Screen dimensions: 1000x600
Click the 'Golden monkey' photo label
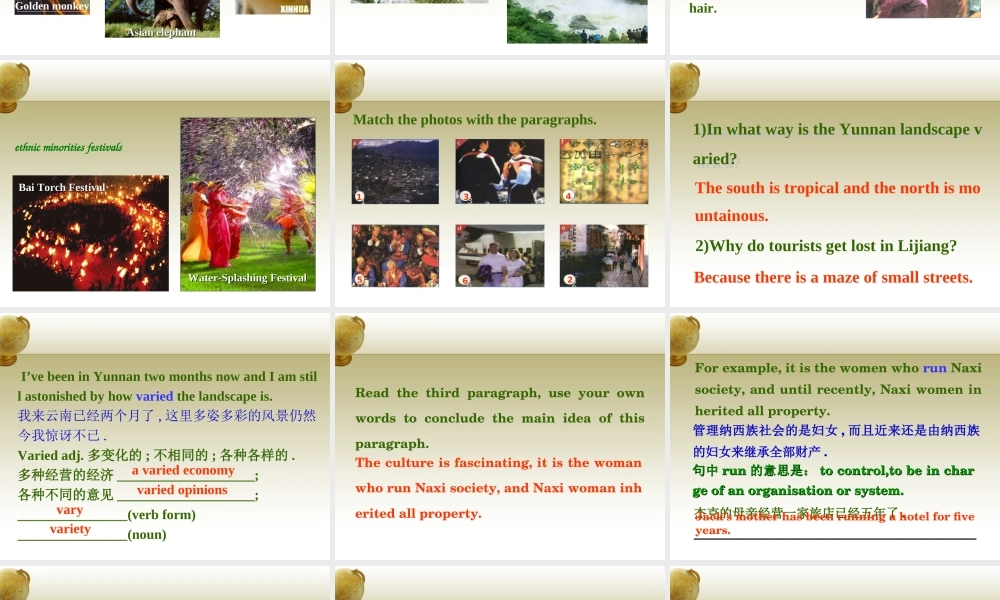click(52, 6)
